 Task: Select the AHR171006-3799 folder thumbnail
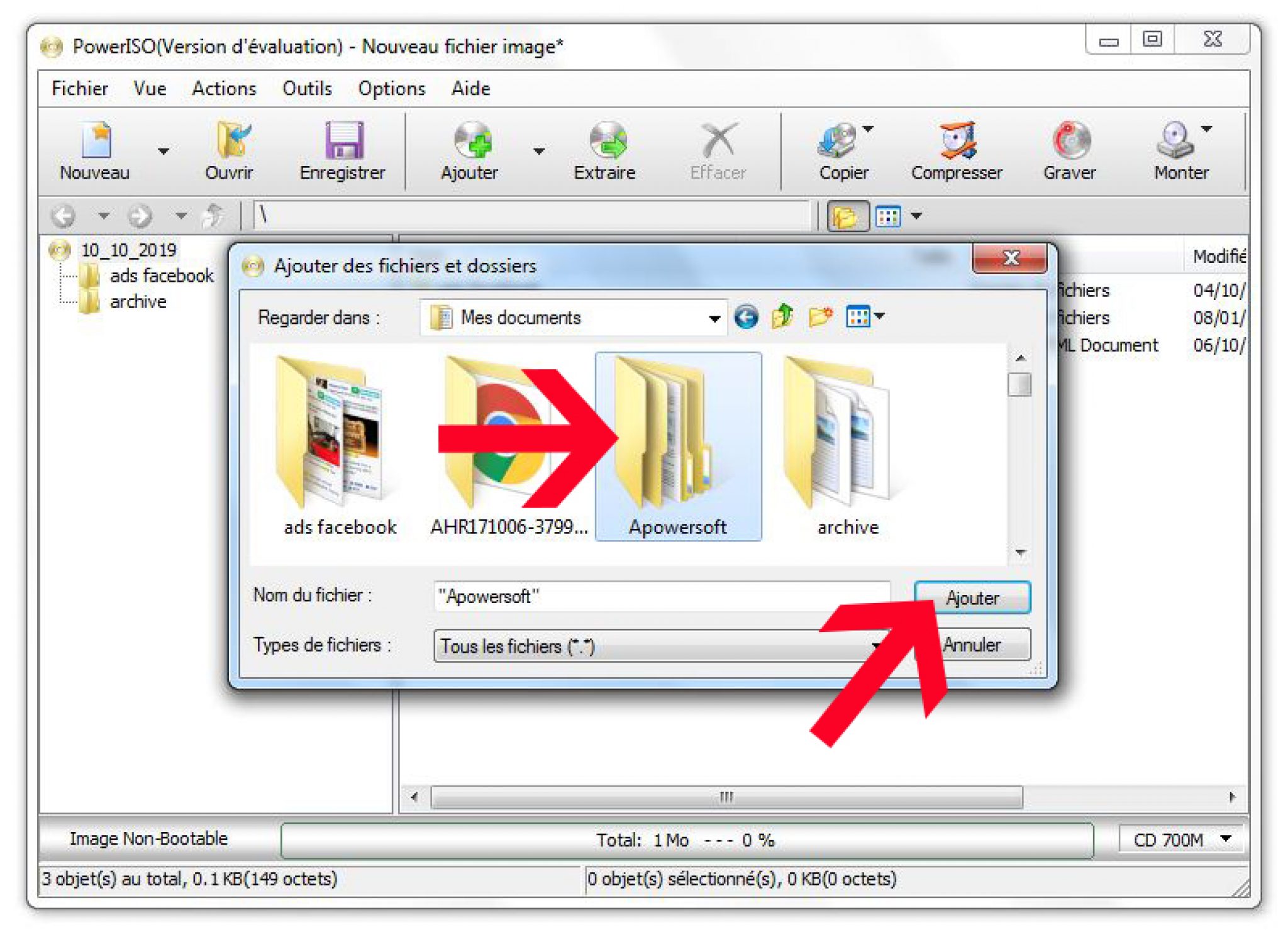[509, 446]
